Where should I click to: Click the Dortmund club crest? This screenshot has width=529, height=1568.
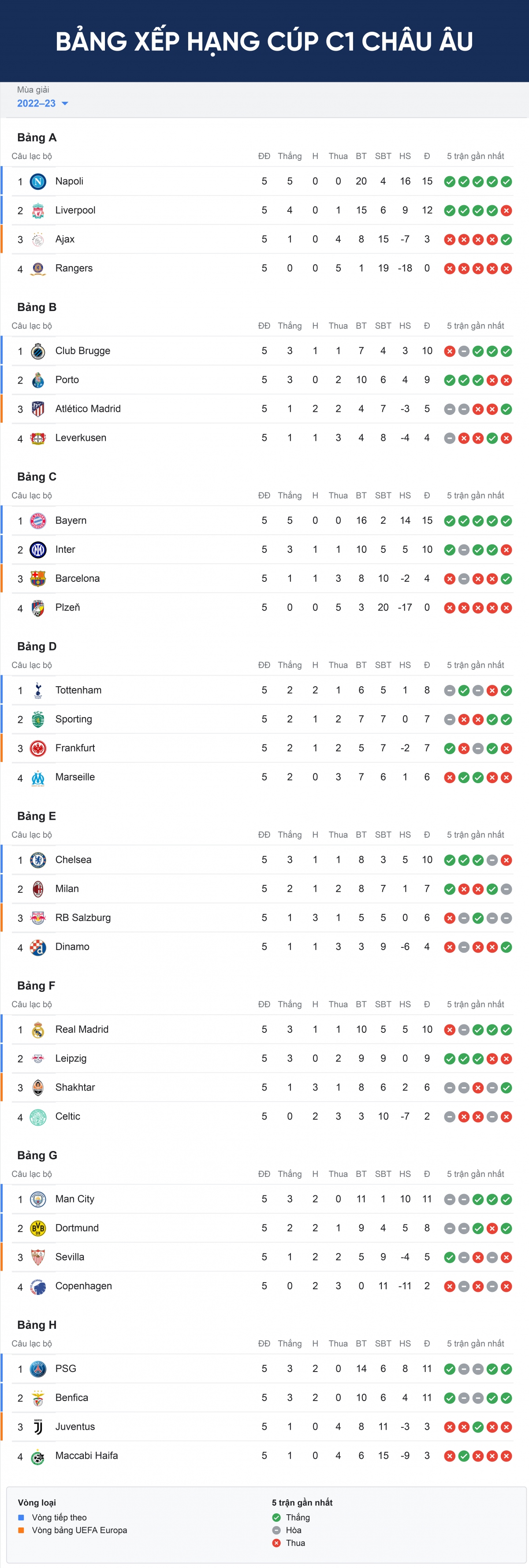coord(38,1228)
